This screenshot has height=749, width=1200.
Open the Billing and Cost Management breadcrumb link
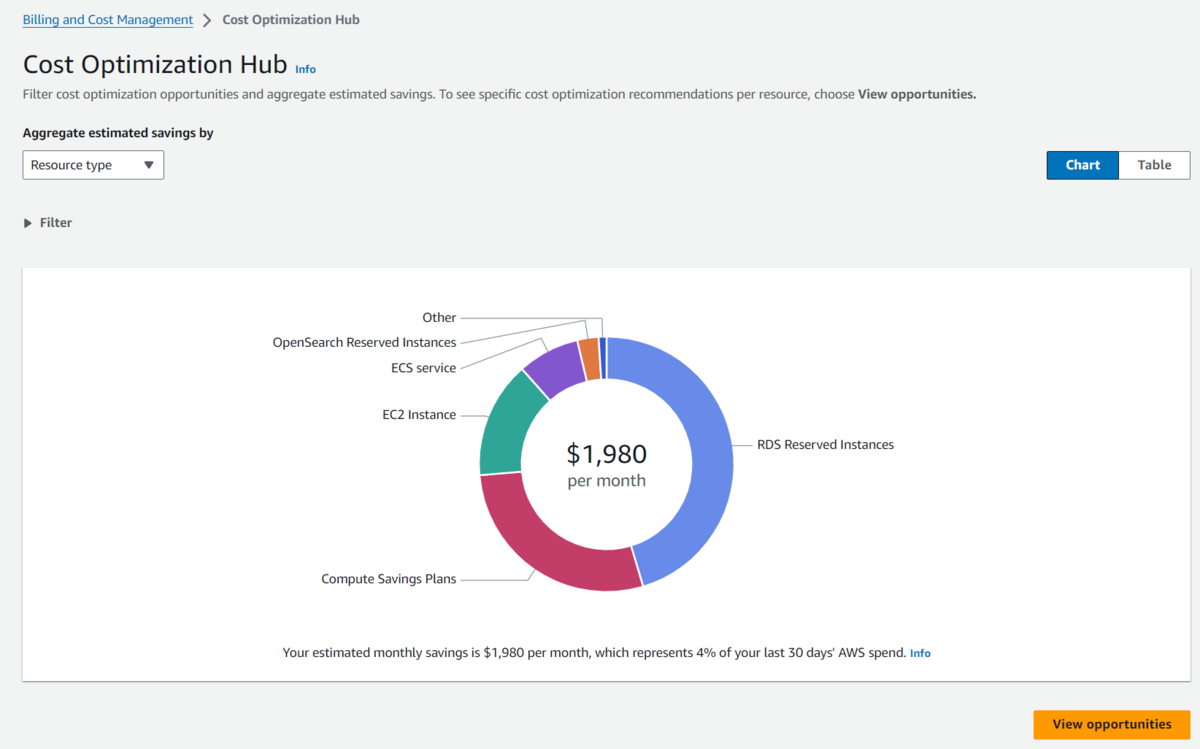click(108, 19)
